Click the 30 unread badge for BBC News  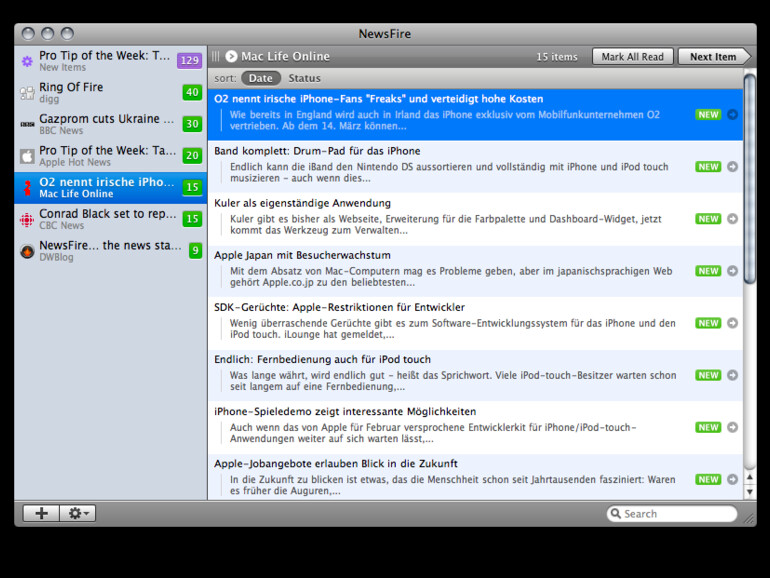tap(192, 124)
